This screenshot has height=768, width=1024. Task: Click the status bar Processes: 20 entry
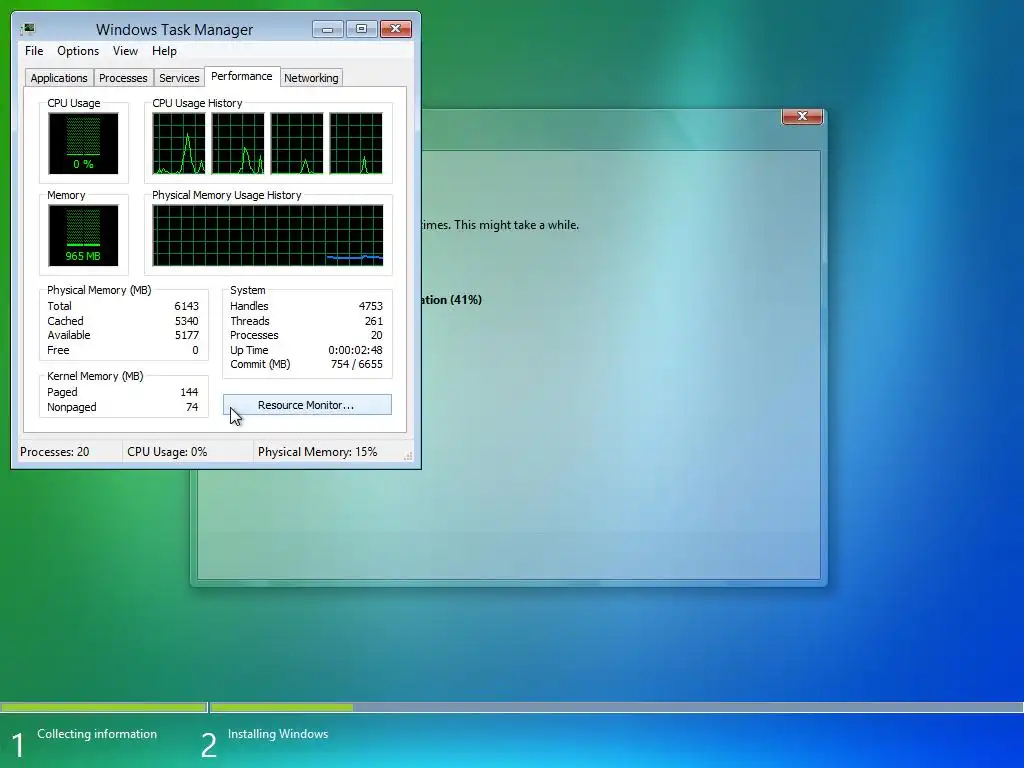pyautogui.click(x=55, y=452)
